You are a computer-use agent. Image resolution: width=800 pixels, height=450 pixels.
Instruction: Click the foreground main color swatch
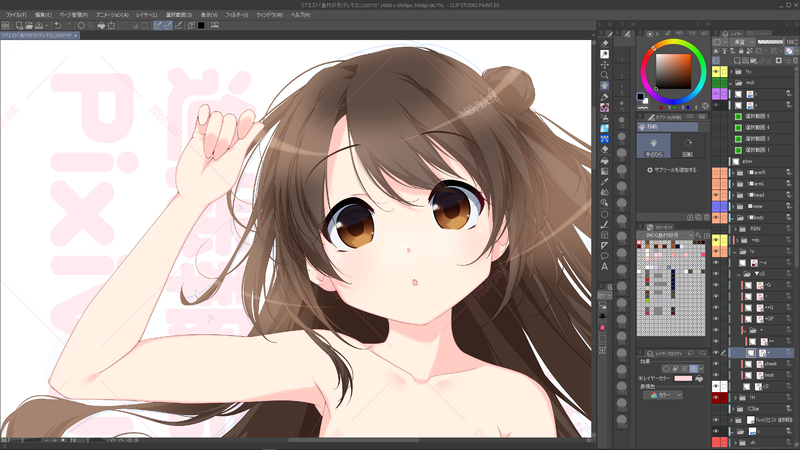pos(640,96)
